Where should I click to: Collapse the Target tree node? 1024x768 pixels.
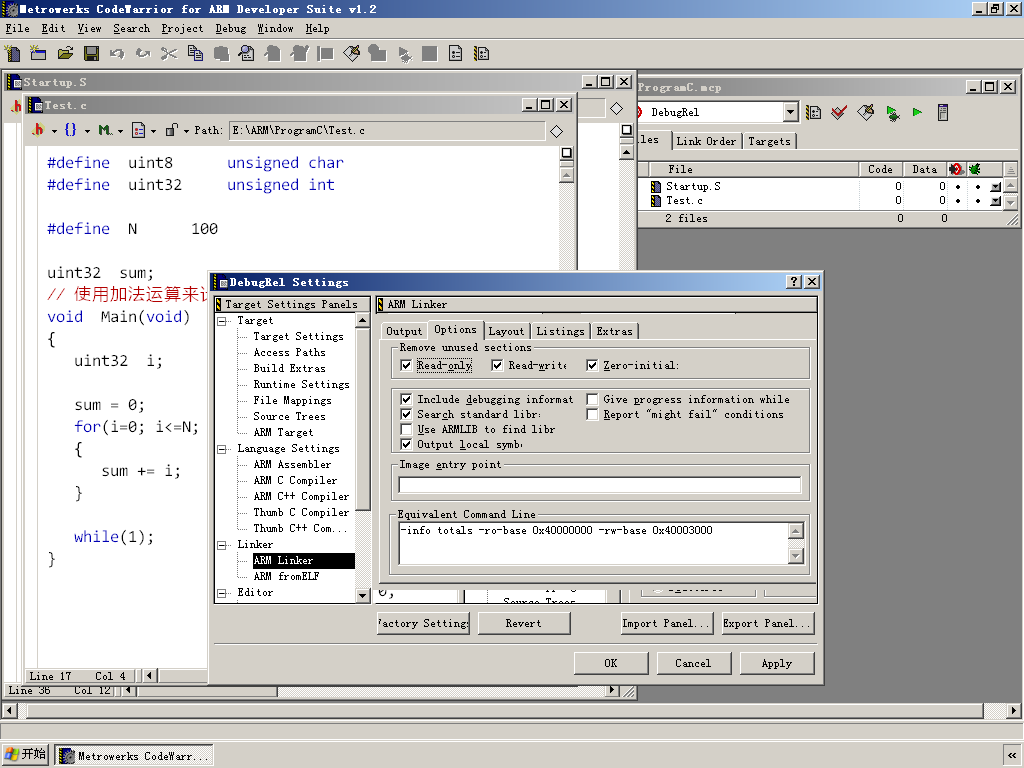point(222,321)
